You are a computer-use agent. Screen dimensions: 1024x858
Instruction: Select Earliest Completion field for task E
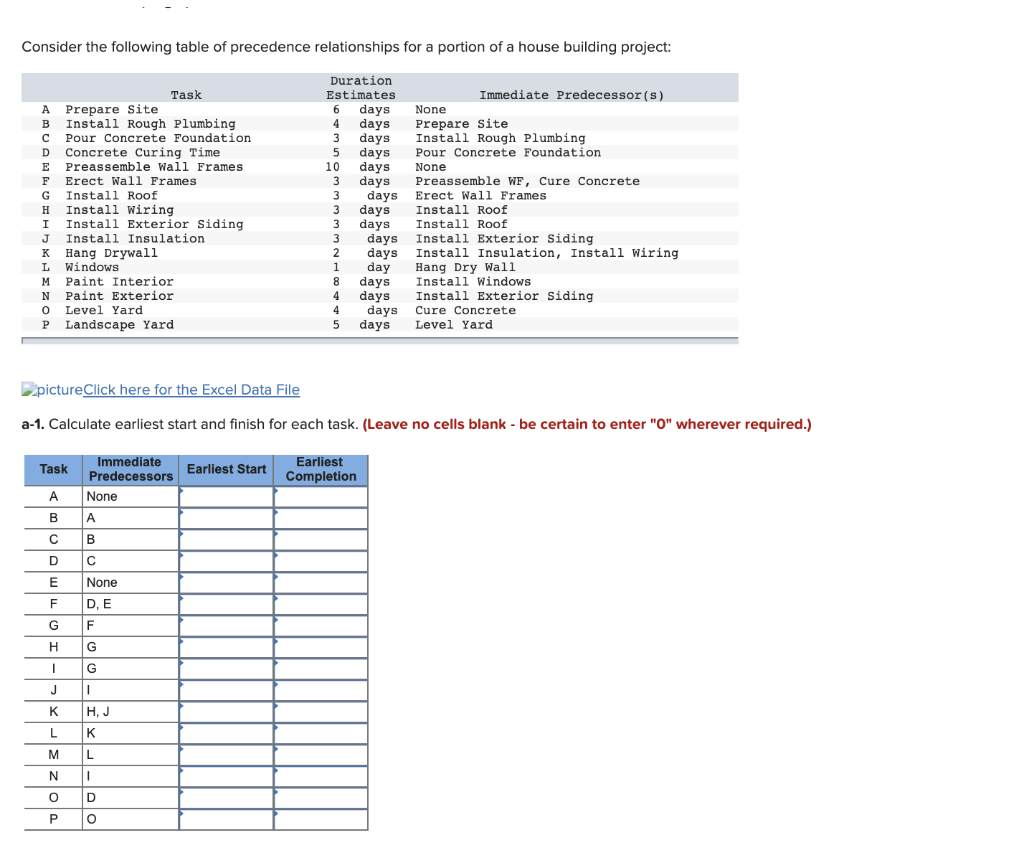pos(321,583)
